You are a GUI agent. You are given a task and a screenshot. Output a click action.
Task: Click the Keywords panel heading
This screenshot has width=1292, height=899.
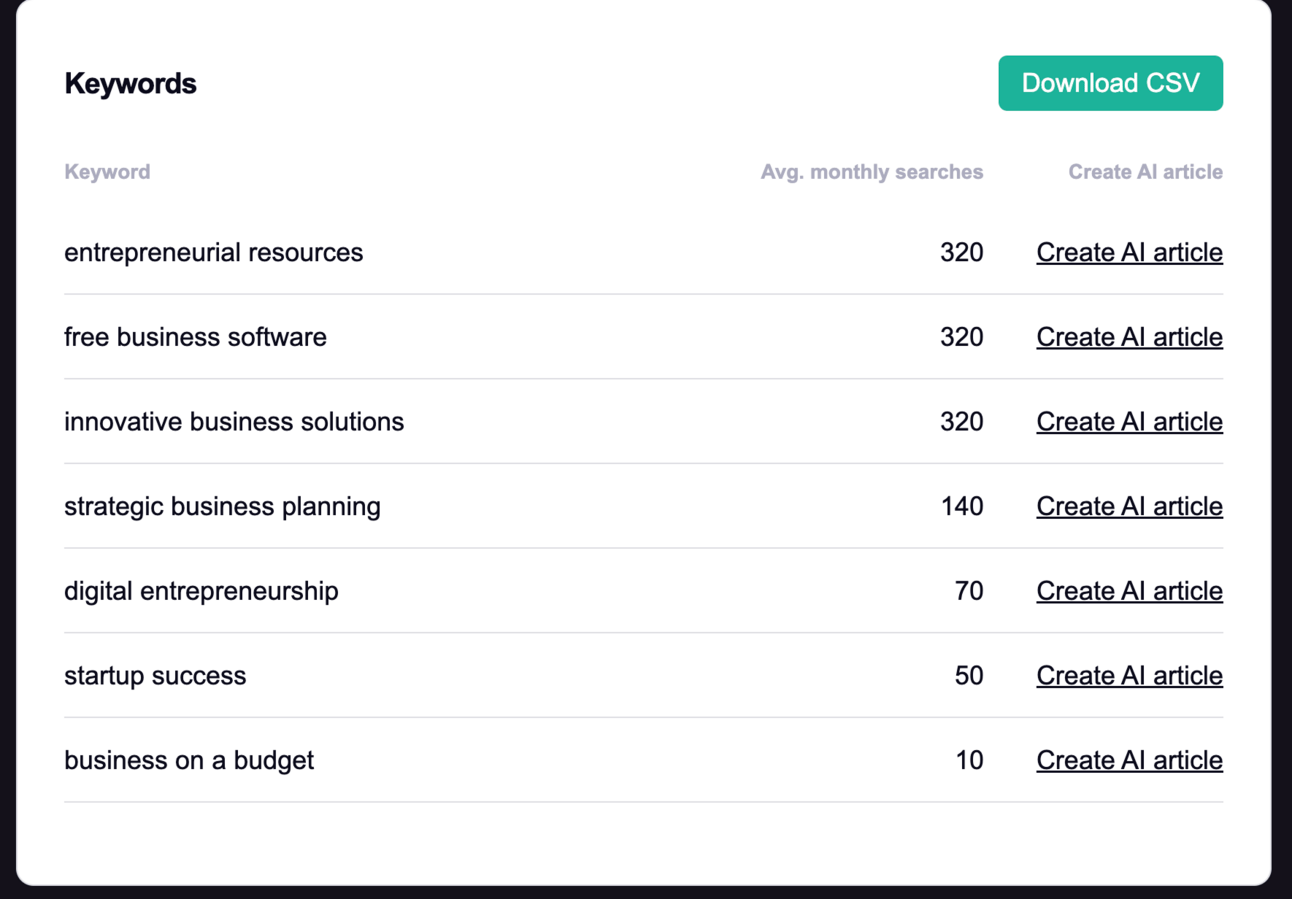tap(130, 84)
